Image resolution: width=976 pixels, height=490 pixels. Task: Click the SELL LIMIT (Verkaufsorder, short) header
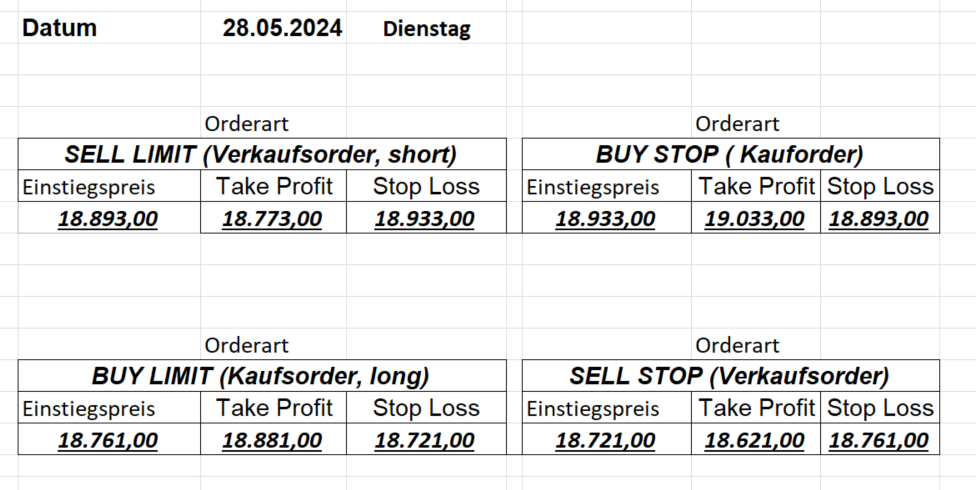pyautogui.click(x=260, y=155)
